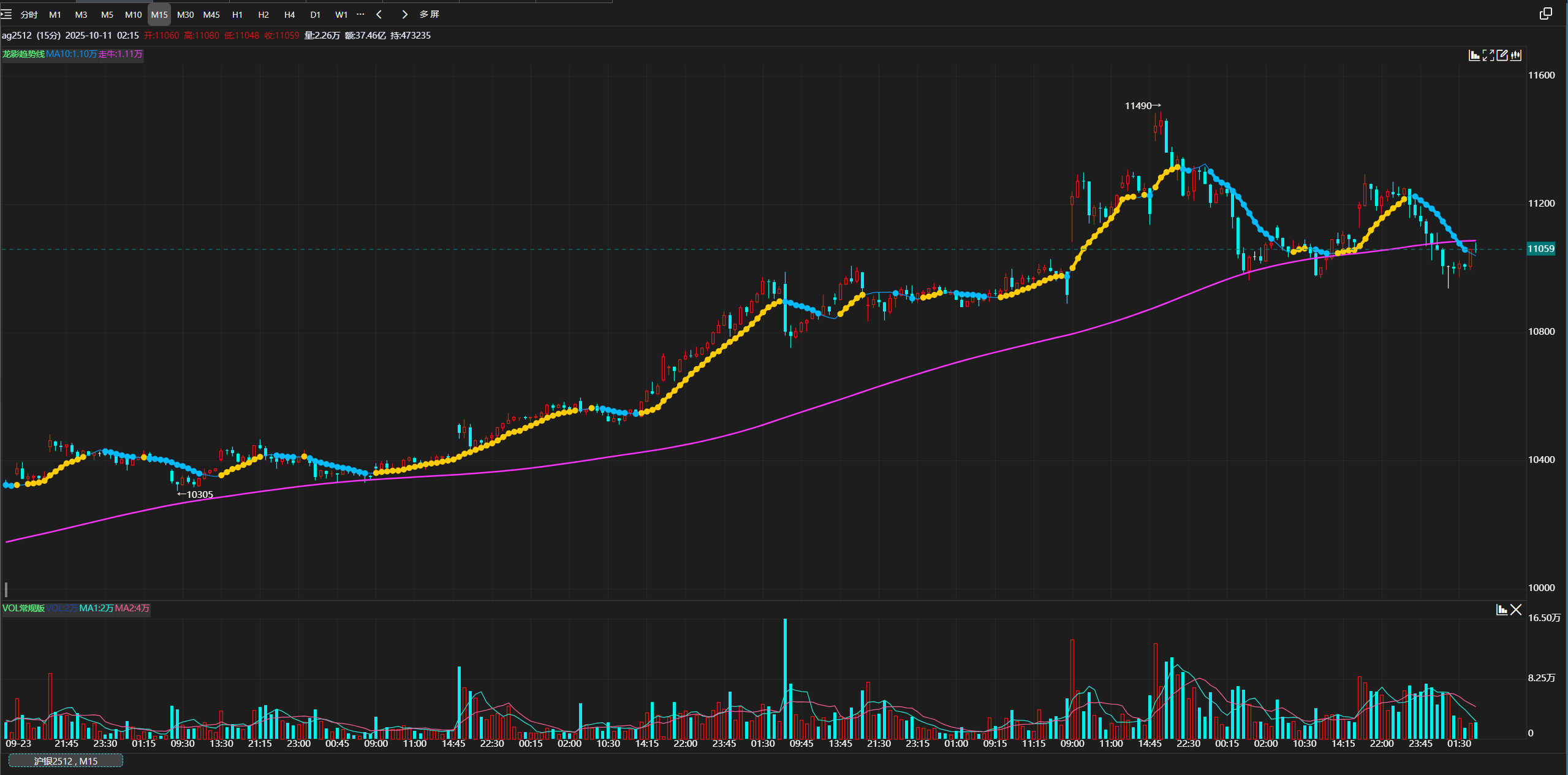Click the candlestick style icon
Viewport: 1568px width, 775px height.
[1516, 56]
